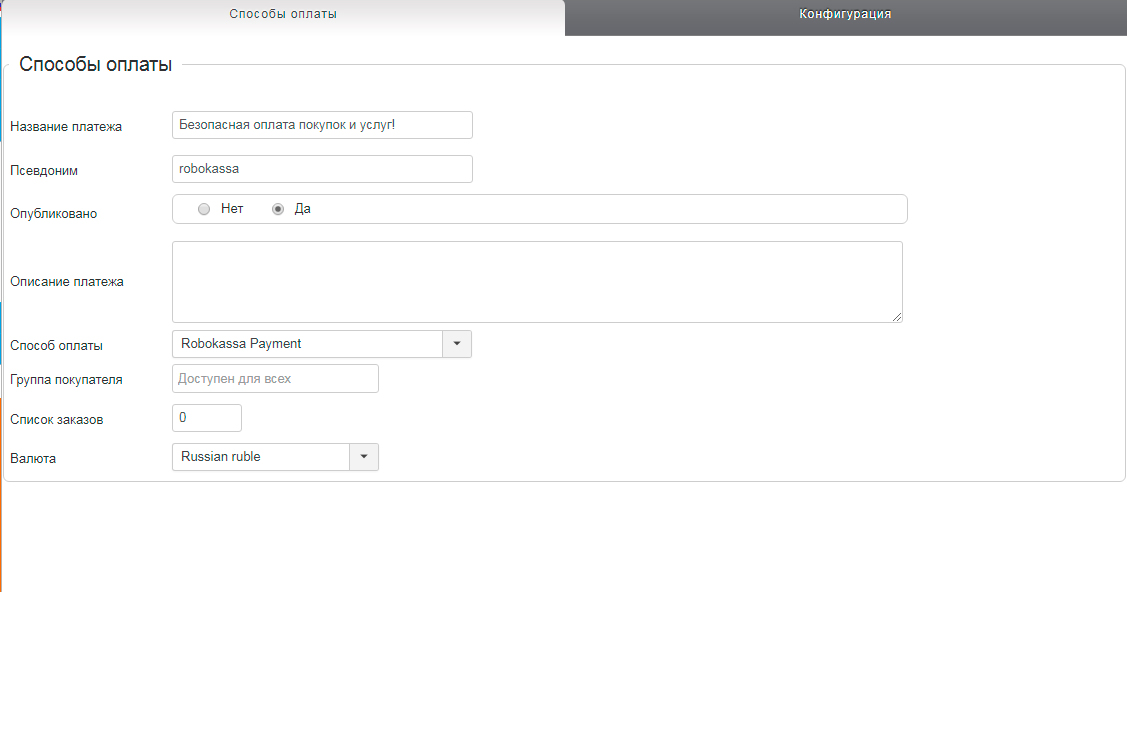Viewport: 1129px width, 744px height.
Task: Select the Да radio button
Action: point(279,209)
